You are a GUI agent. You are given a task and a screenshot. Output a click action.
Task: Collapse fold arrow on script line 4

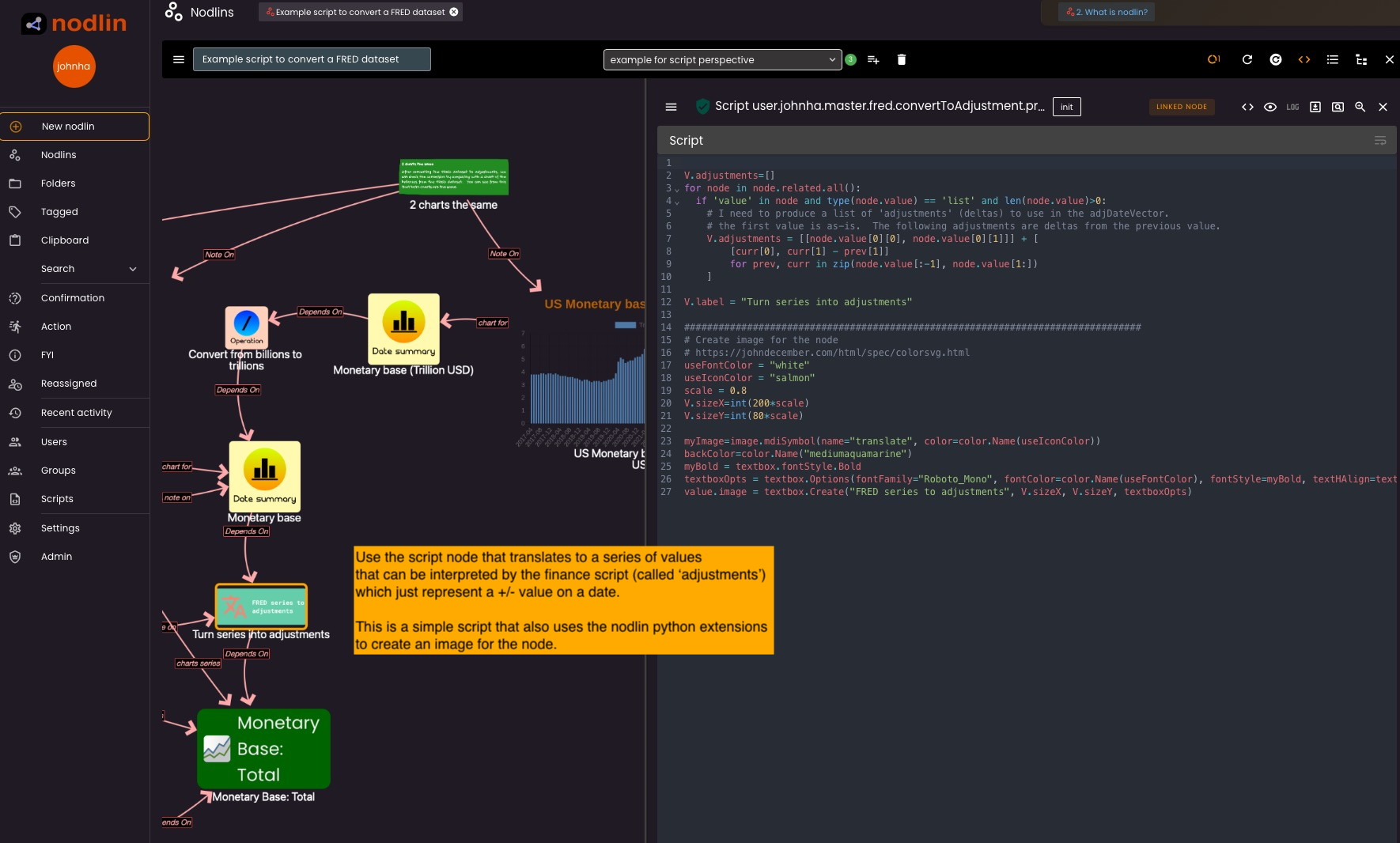tap(677, 202)
